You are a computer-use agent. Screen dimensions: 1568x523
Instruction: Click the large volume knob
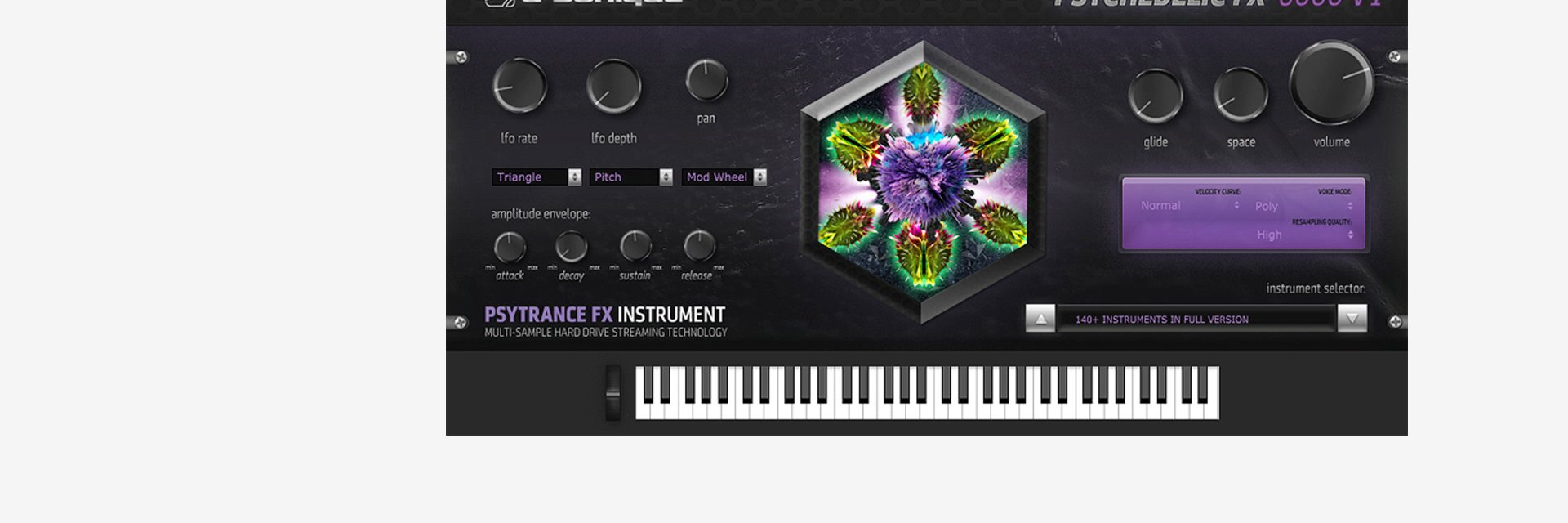1332,83
